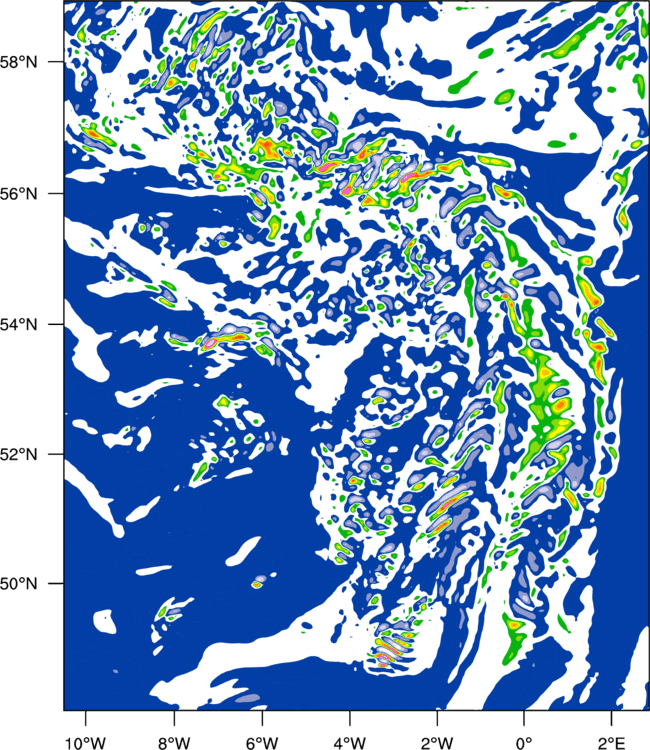Screen dimensions: 650x750
Task: Click the 0° longitude label
Action: click(x=524, y=743)
